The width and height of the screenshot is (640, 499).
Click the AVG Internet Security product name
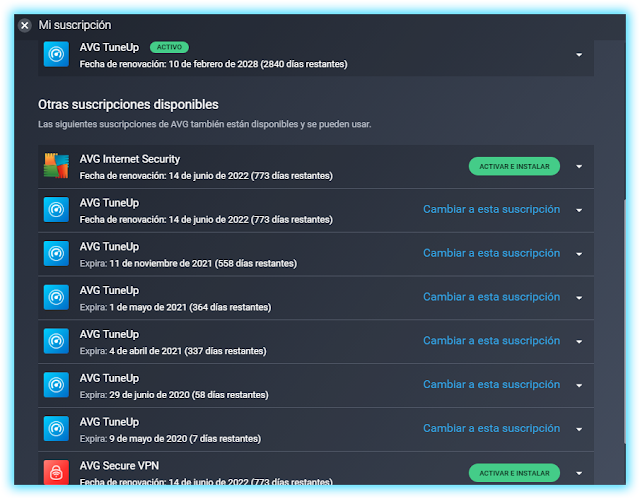130,159
